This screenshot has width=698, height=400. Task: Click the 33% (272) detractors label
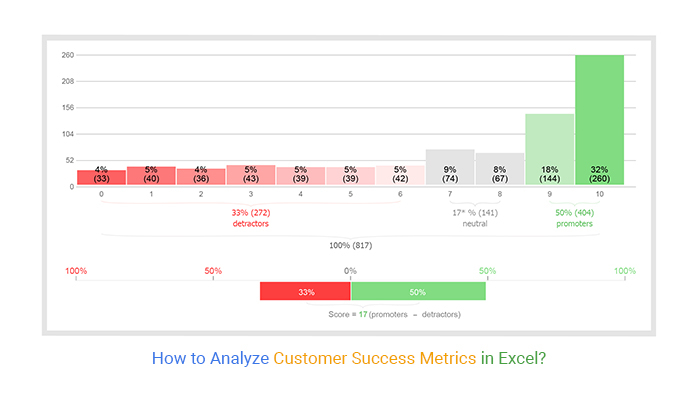[x=251, y=218]
